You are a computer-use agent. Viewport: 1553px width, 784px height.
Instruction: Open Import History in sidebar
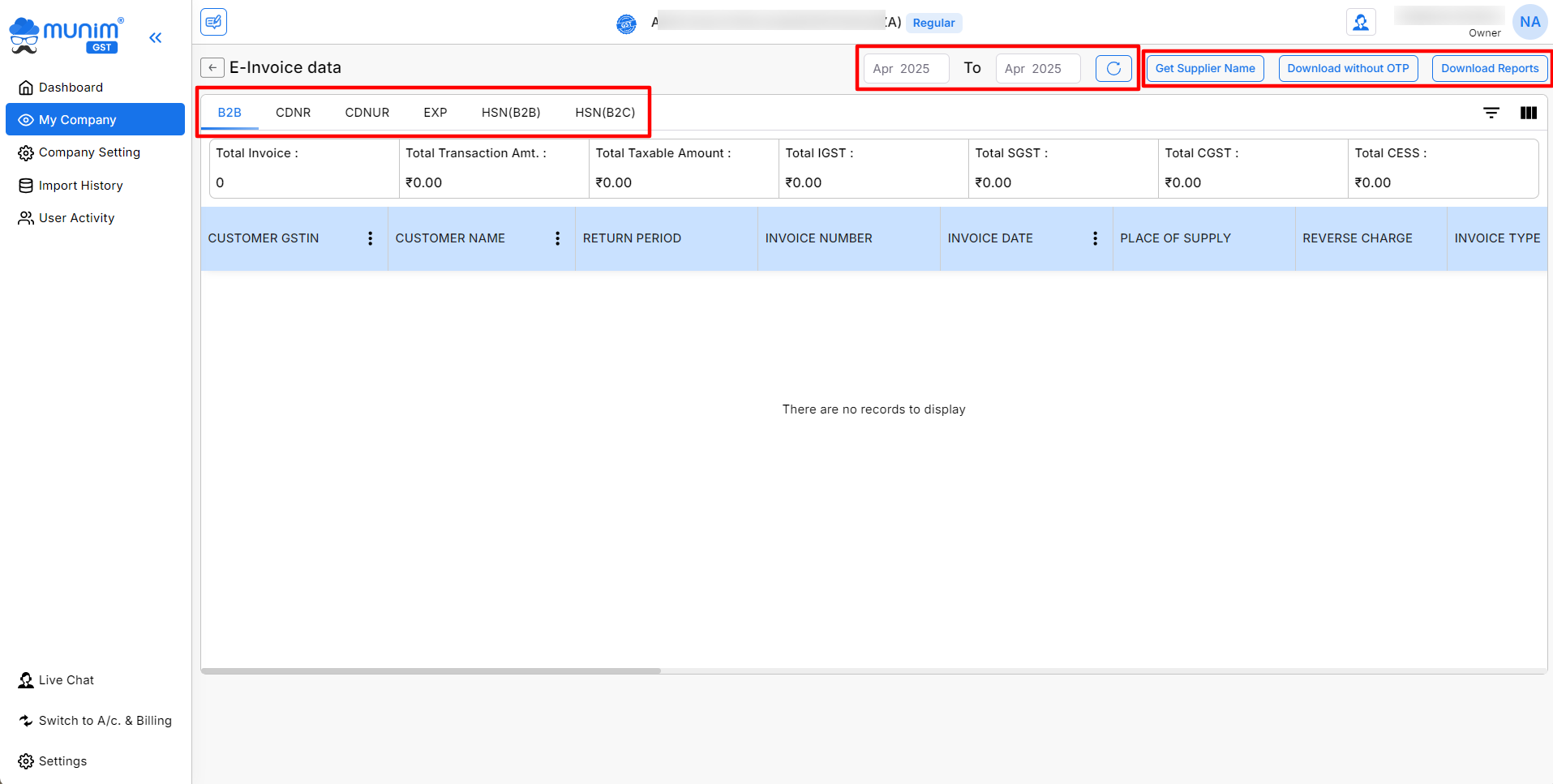click(80, 186)
